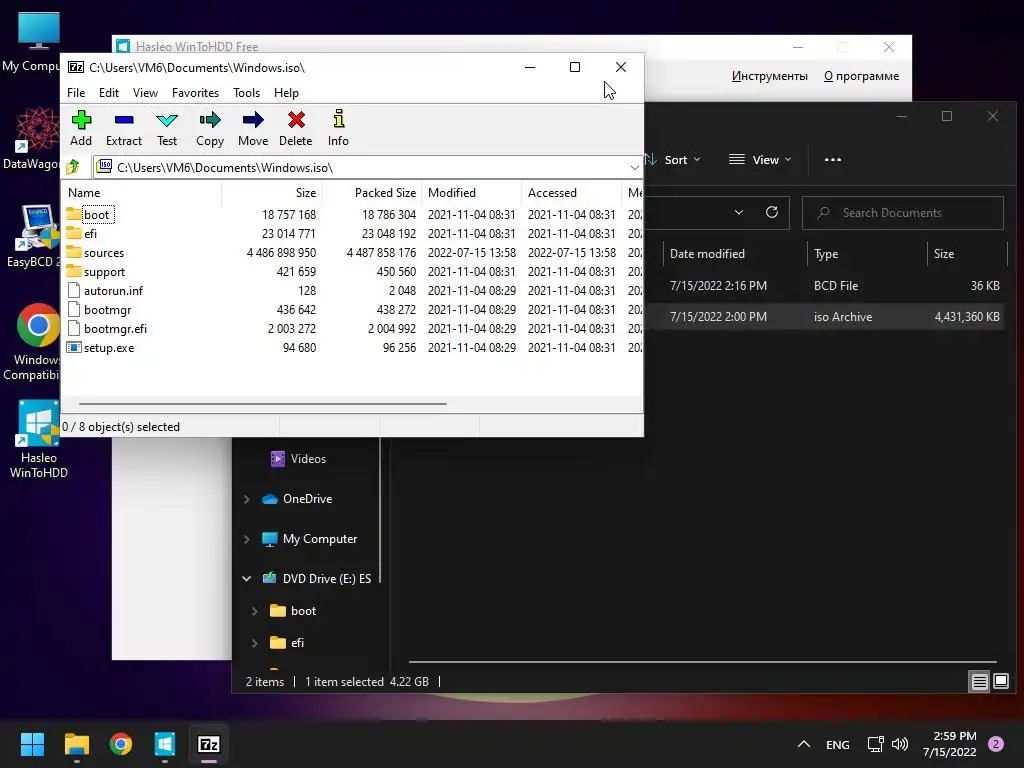Screen dimensions: 1024x768
Task: Open the Explorer View dropdown
Action: [x=760, y=159]
